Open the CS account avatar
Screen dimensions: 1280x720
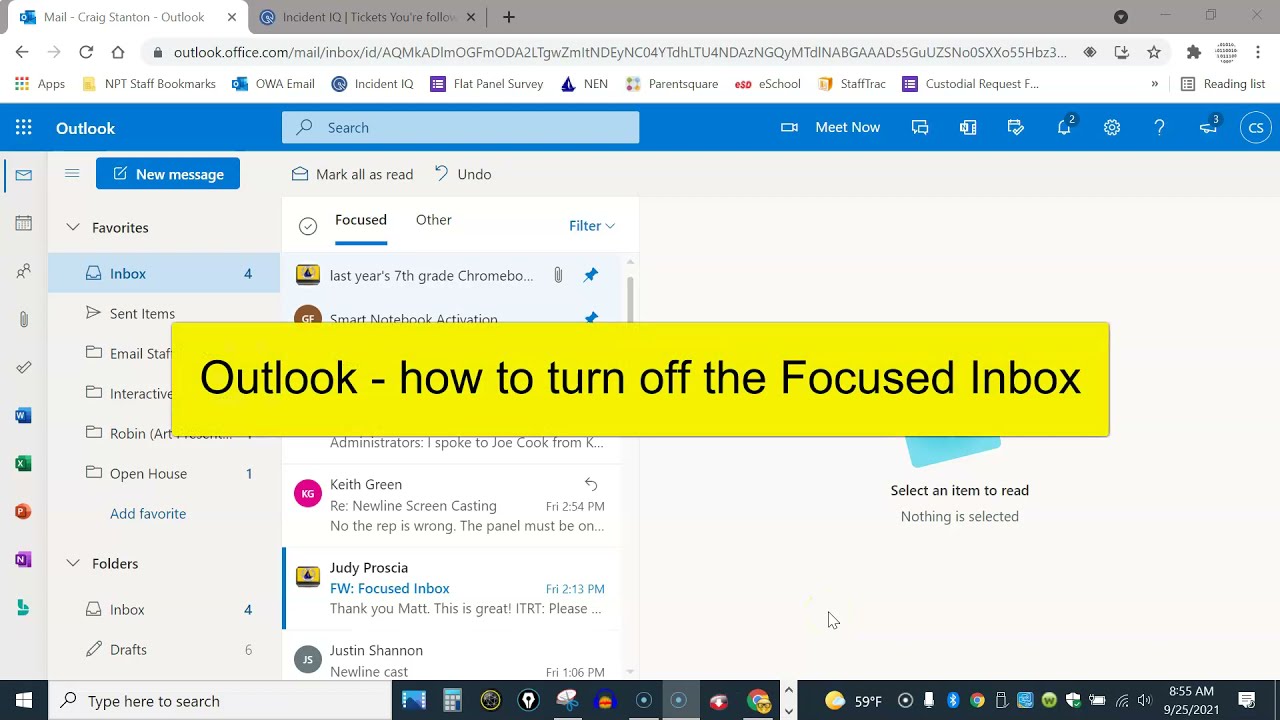[1256, 128]
